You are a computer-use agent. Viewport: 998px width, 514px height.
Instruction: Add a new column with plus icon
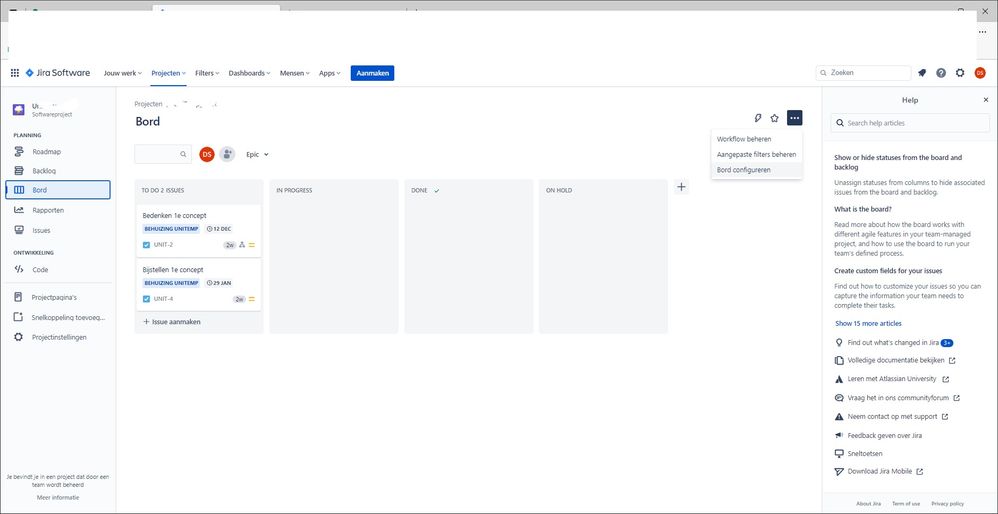[x=682, y=187]
